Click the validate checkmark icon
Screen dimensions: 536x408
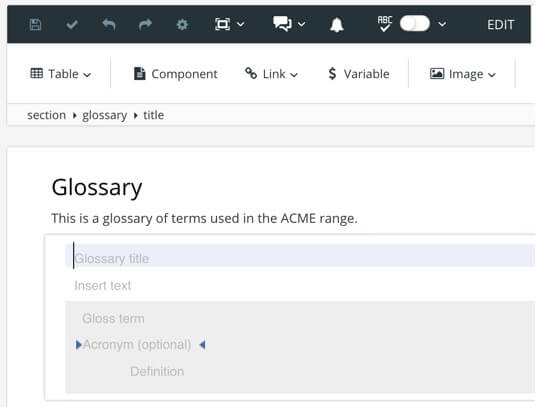(72, 25)
